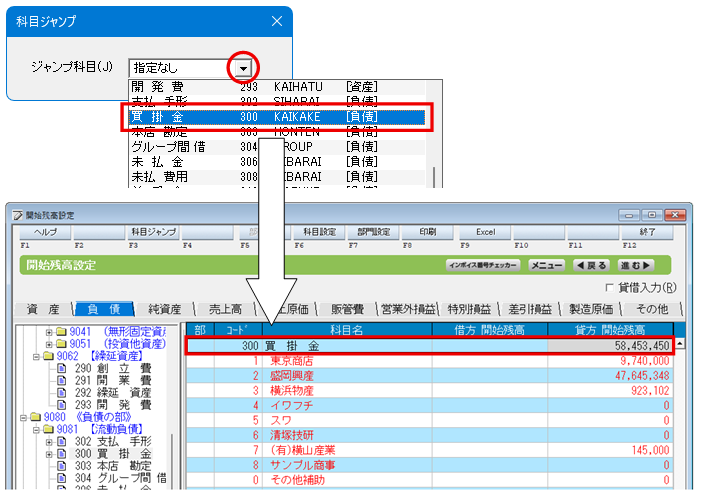Screen dimensions: 704x498
Task: Open the ジャンプ科目 dropdown arrow
Action: [x=242, y=68]
